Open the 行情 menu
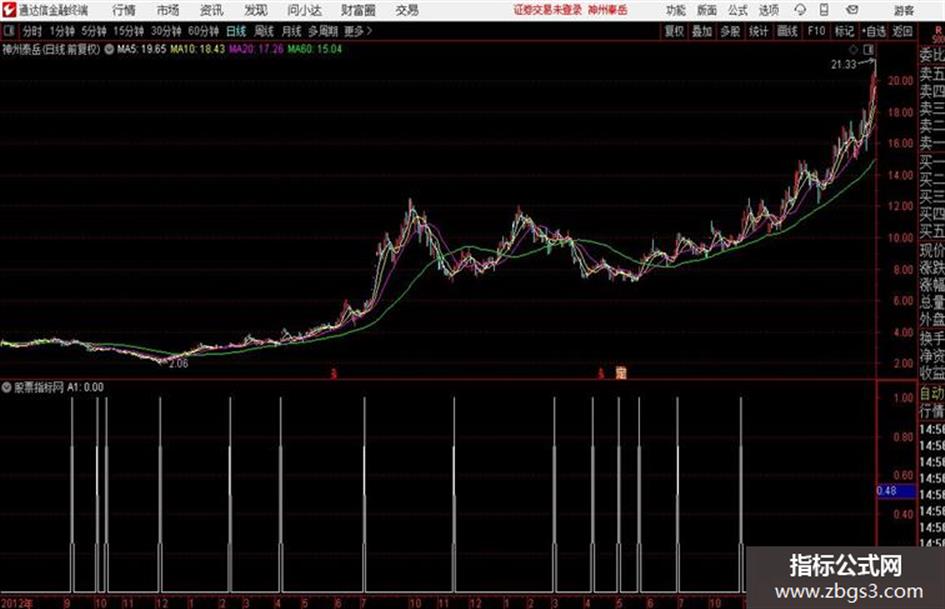 click(x=124, y=10)
